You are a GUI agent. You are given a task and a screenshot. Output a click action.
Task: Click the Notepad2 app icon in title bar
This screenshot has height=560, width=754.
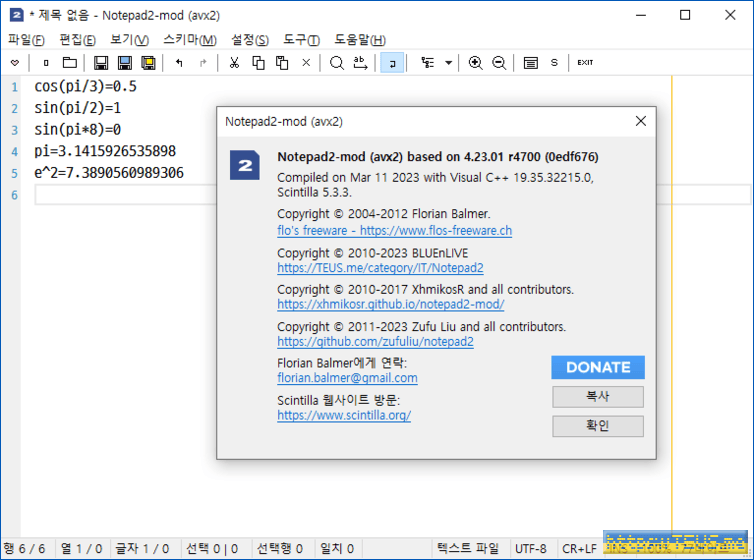16,15
